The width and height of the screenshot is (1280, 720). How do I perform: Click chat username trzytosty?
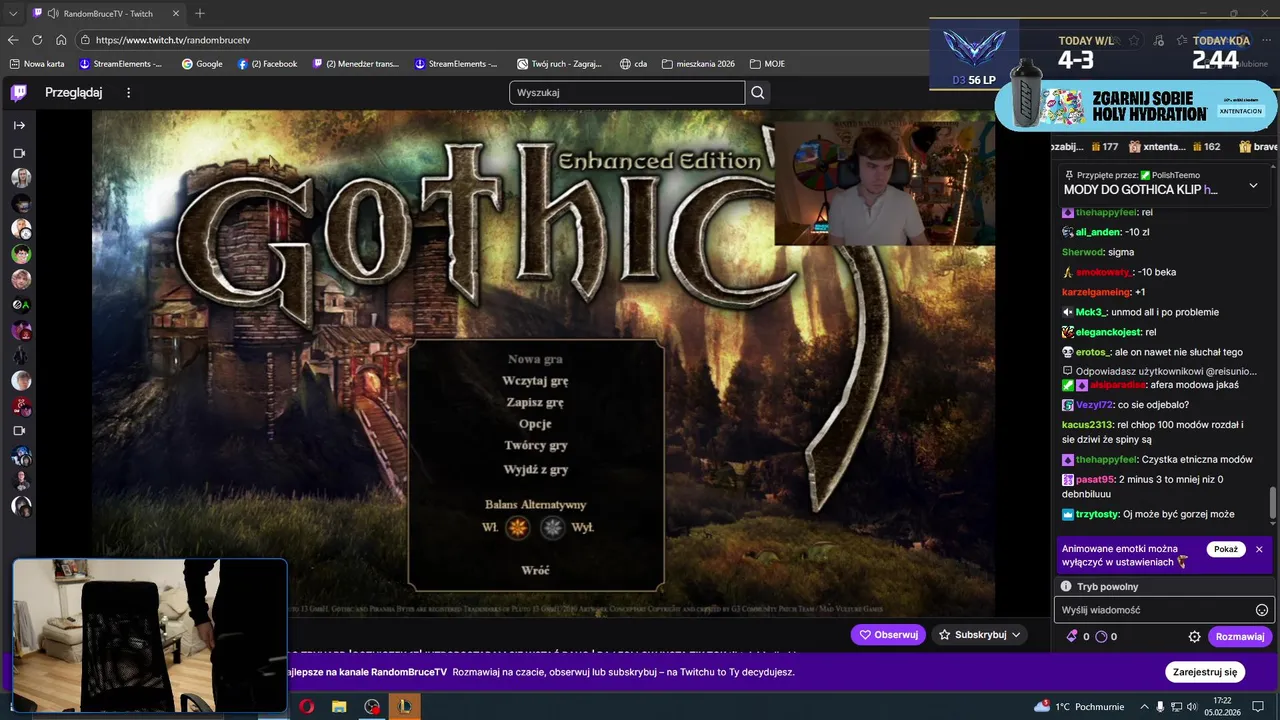coord(1097,514)
